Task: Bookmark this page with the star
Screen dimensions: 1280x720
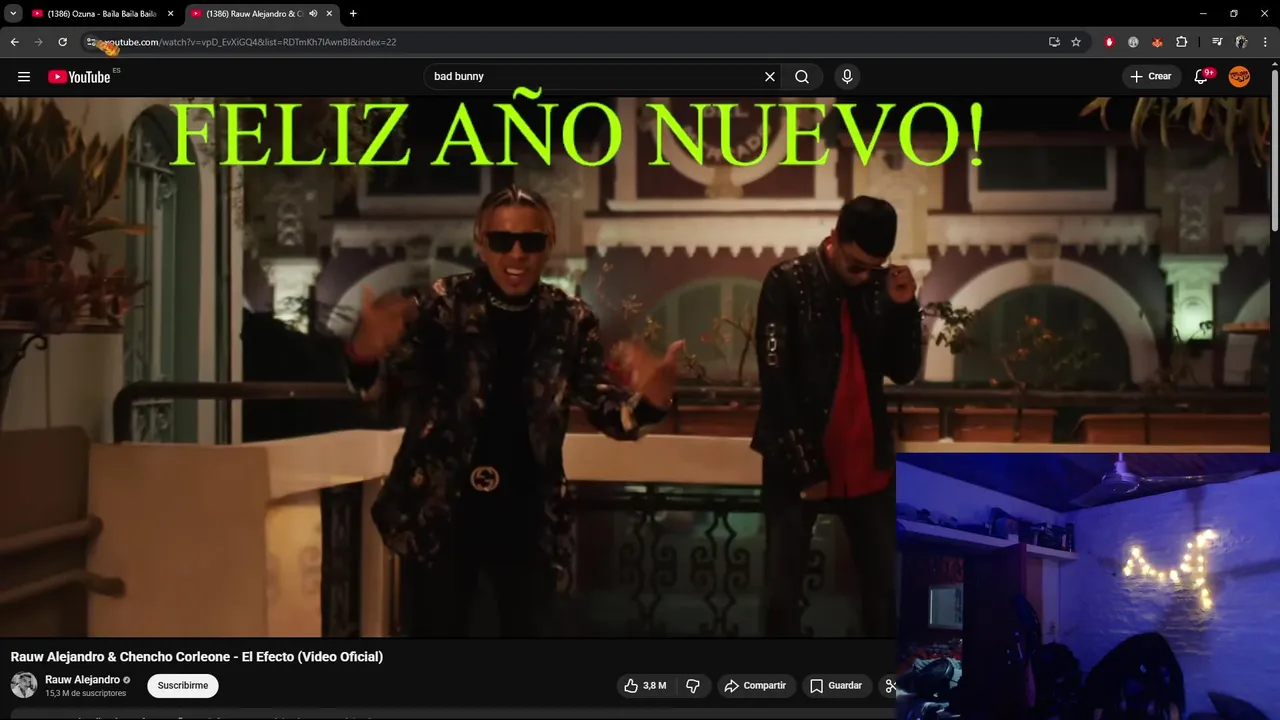Action: (x=1076, y=42)
